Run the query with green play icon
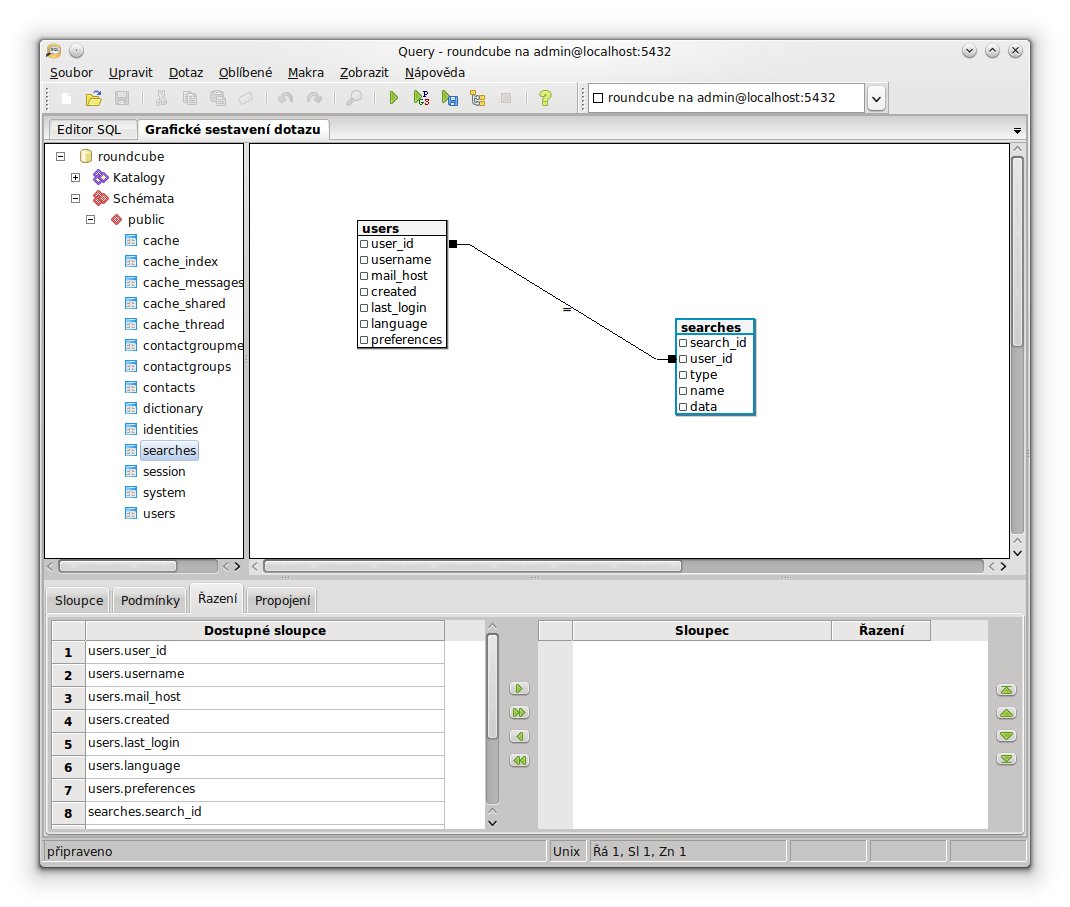1070x907 pixels. tap(393, 98)
